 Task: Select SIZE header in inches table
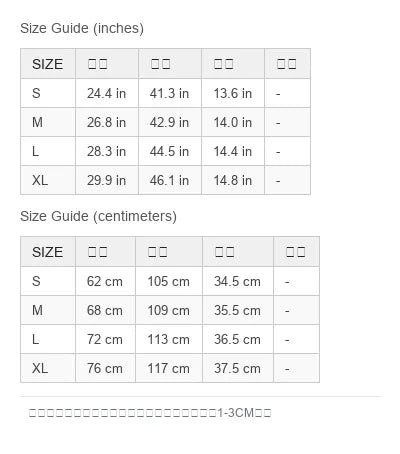click(x=48, y=64)
